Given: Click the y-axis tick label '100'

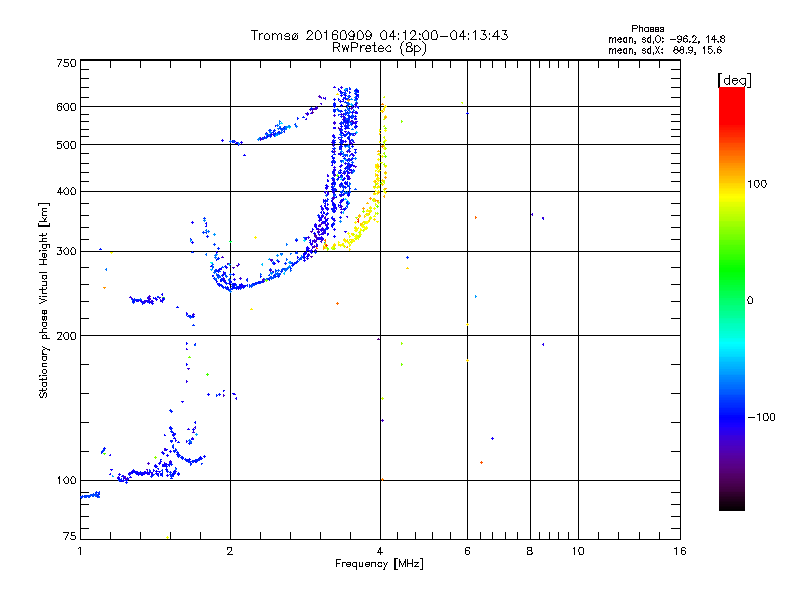Looking at the screenshot, I should (66, 481).
